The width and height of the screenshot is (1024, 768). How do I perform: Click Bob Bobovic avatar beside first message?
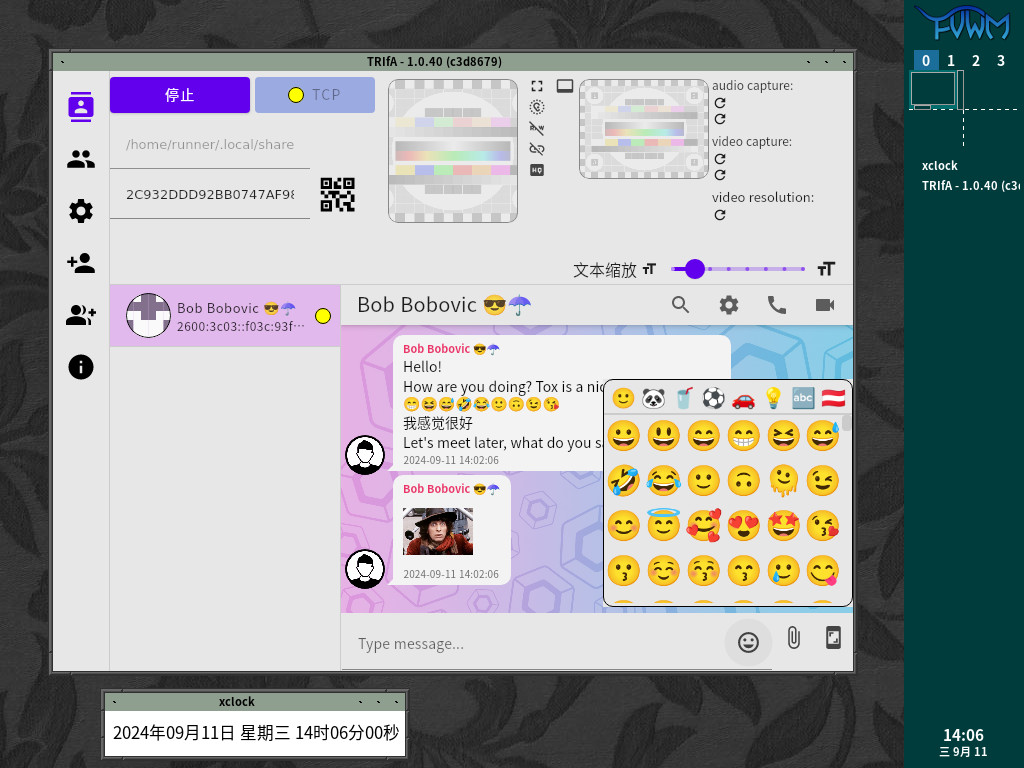[365, 455]
